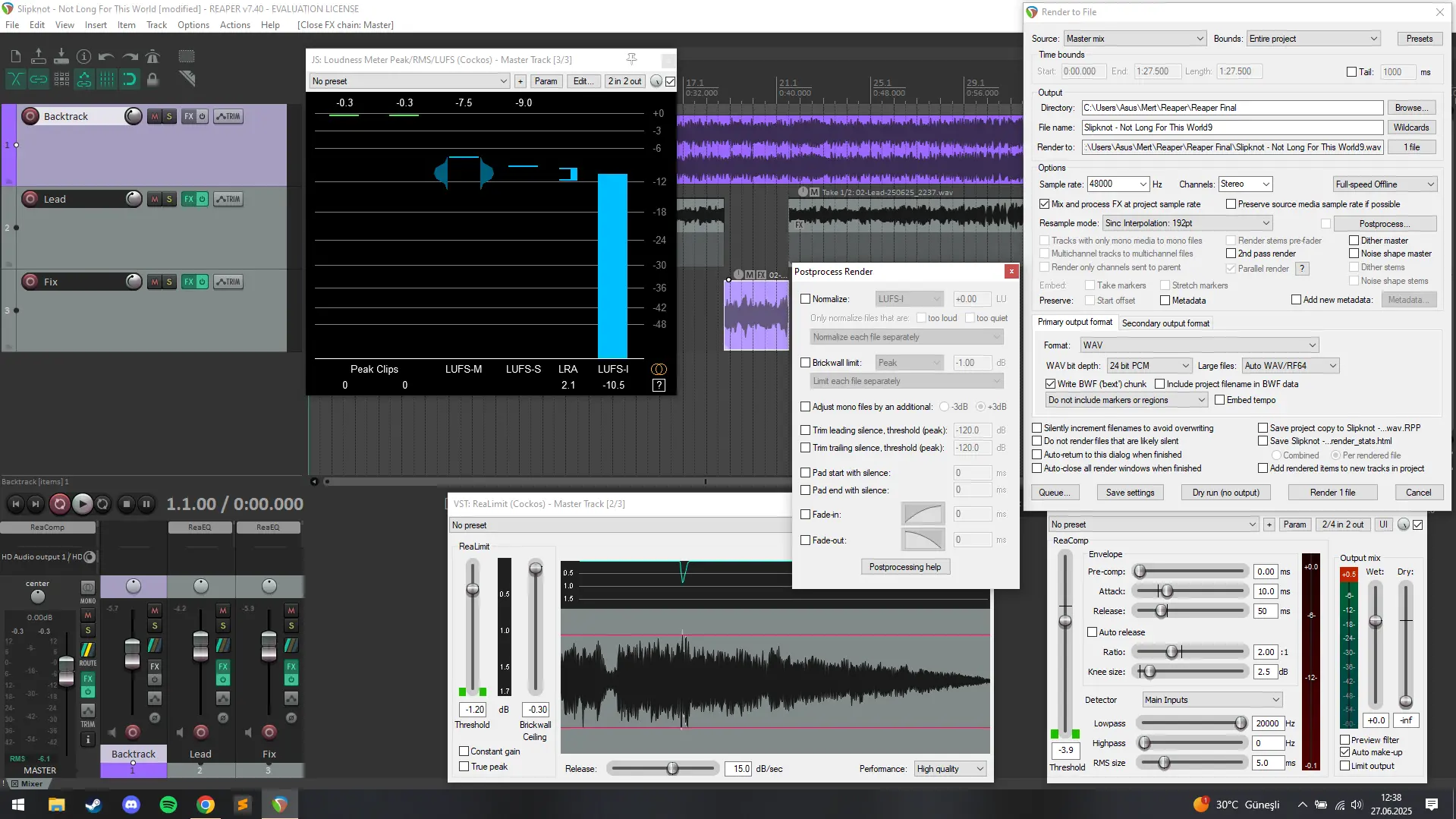The image size is (1456, 819).
Task: Toggle transport repeat loop button
Action: click(103, 503)
